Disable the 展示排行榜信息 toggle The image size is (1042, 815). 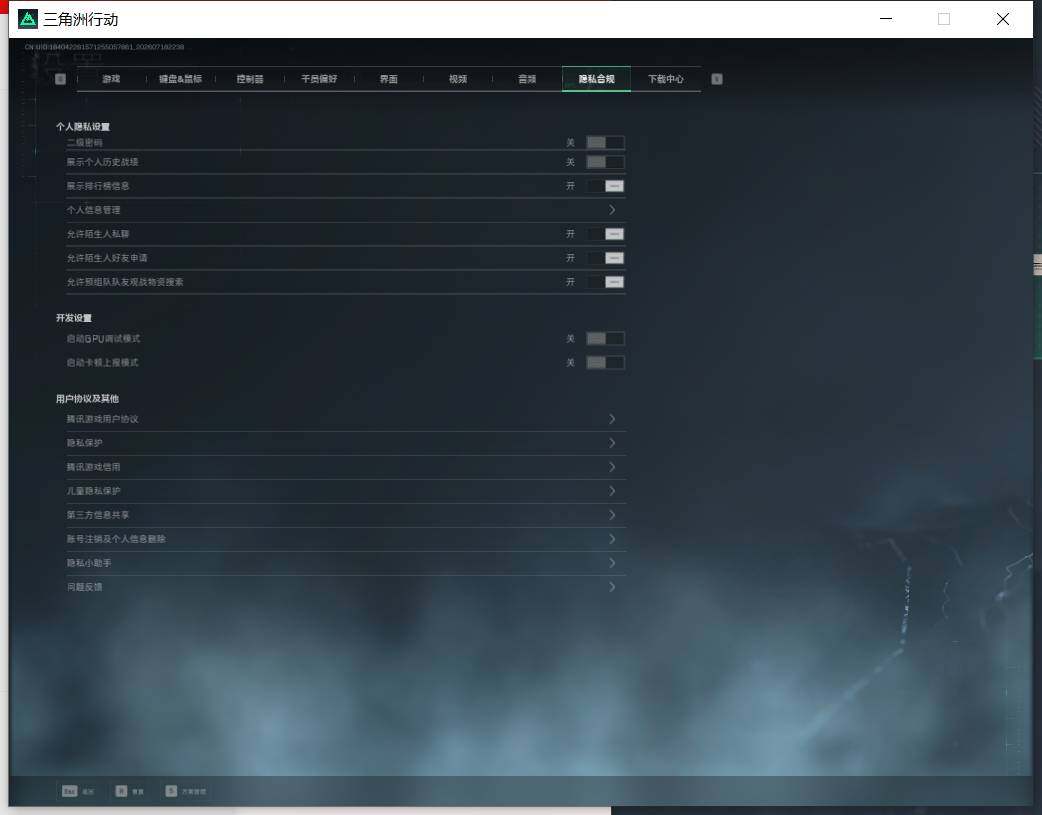[x=605, y=186]
